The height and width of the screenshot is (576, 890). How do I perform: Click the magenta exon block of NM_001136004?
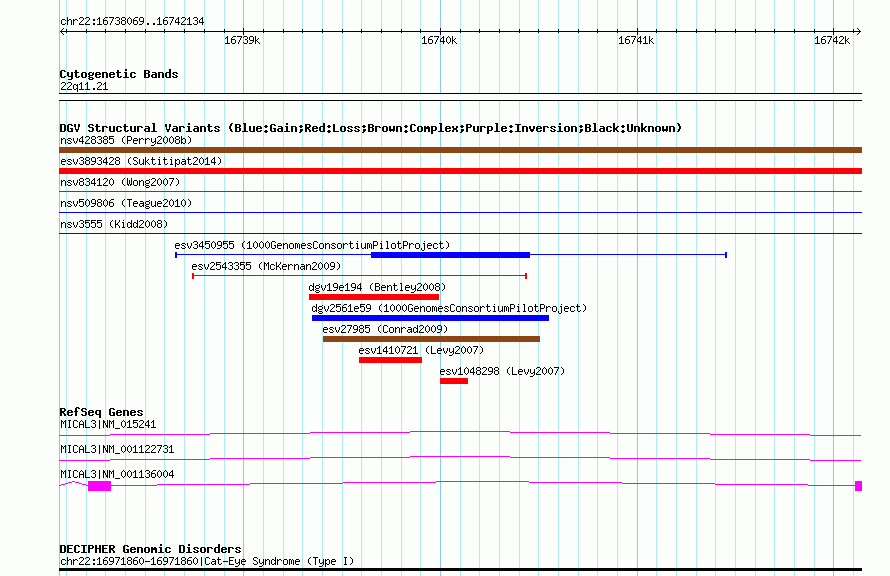pyautogui.click(x=99, y=486)
